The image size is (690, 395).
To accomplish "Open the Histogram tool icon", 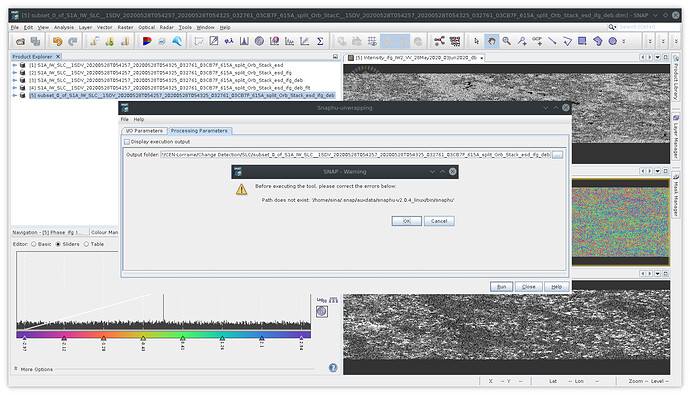I will coord(244,41).
